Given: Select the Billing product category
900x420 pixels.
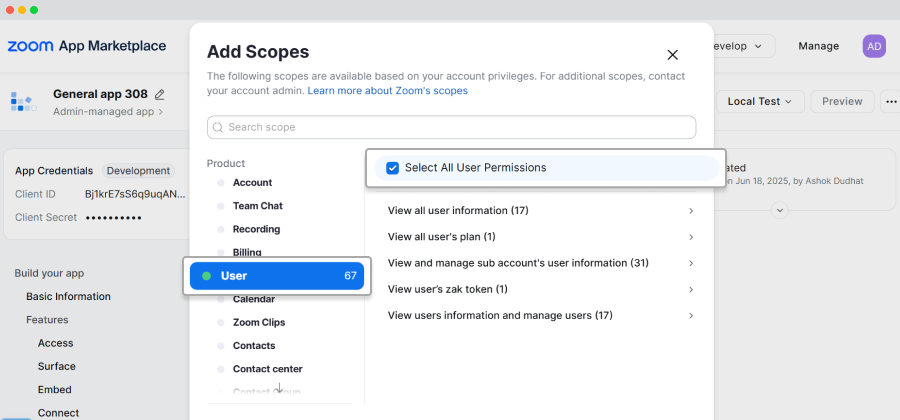Looking at the screenshot, I should (247, 252).
